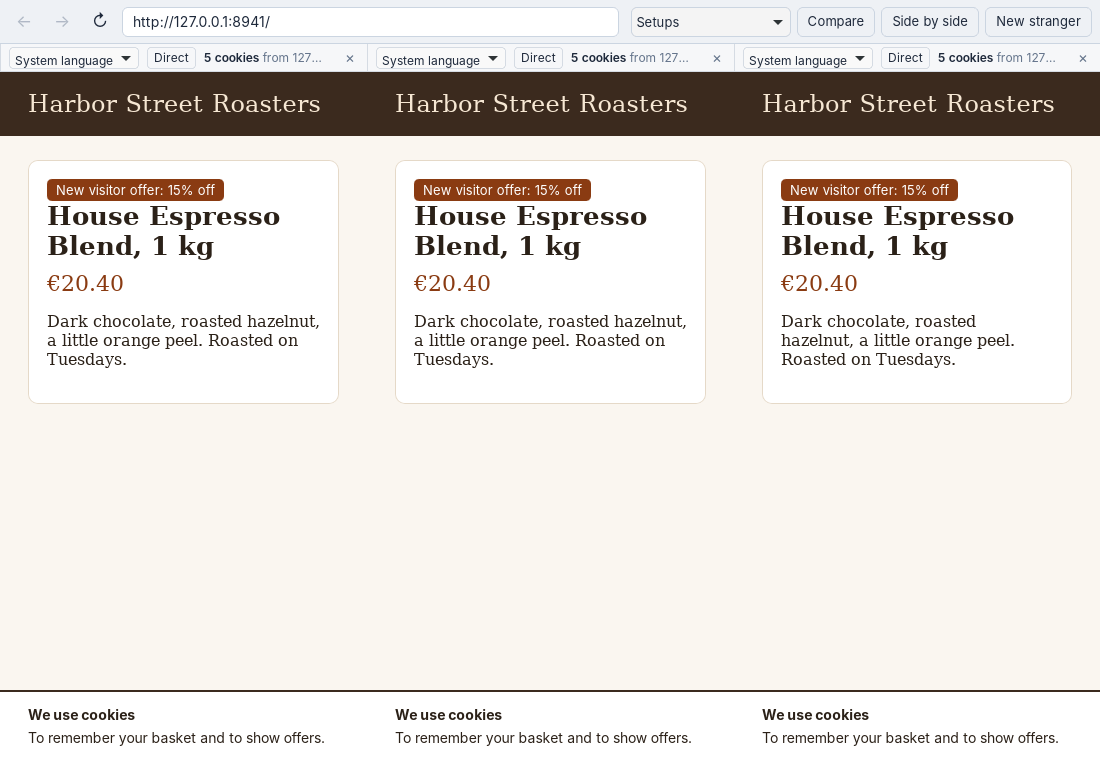Click '5 cookies' info in right pane
The width and height of the screenshot is (1100, 760).
click(x=997, y=58)
